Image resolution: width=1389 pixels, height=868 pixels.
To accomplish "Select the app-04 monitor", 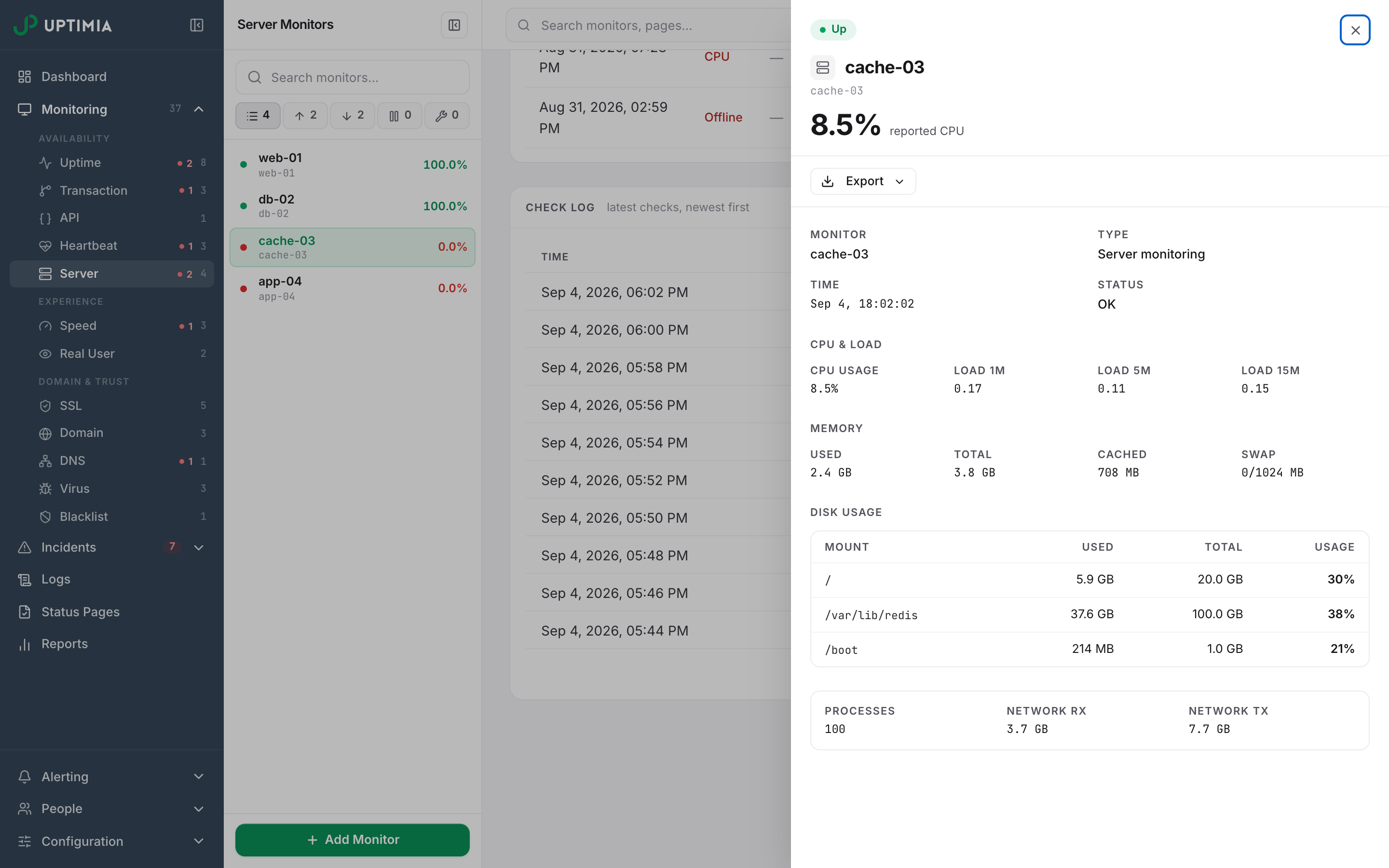I will pyautogui.click(x=353, y=288).
